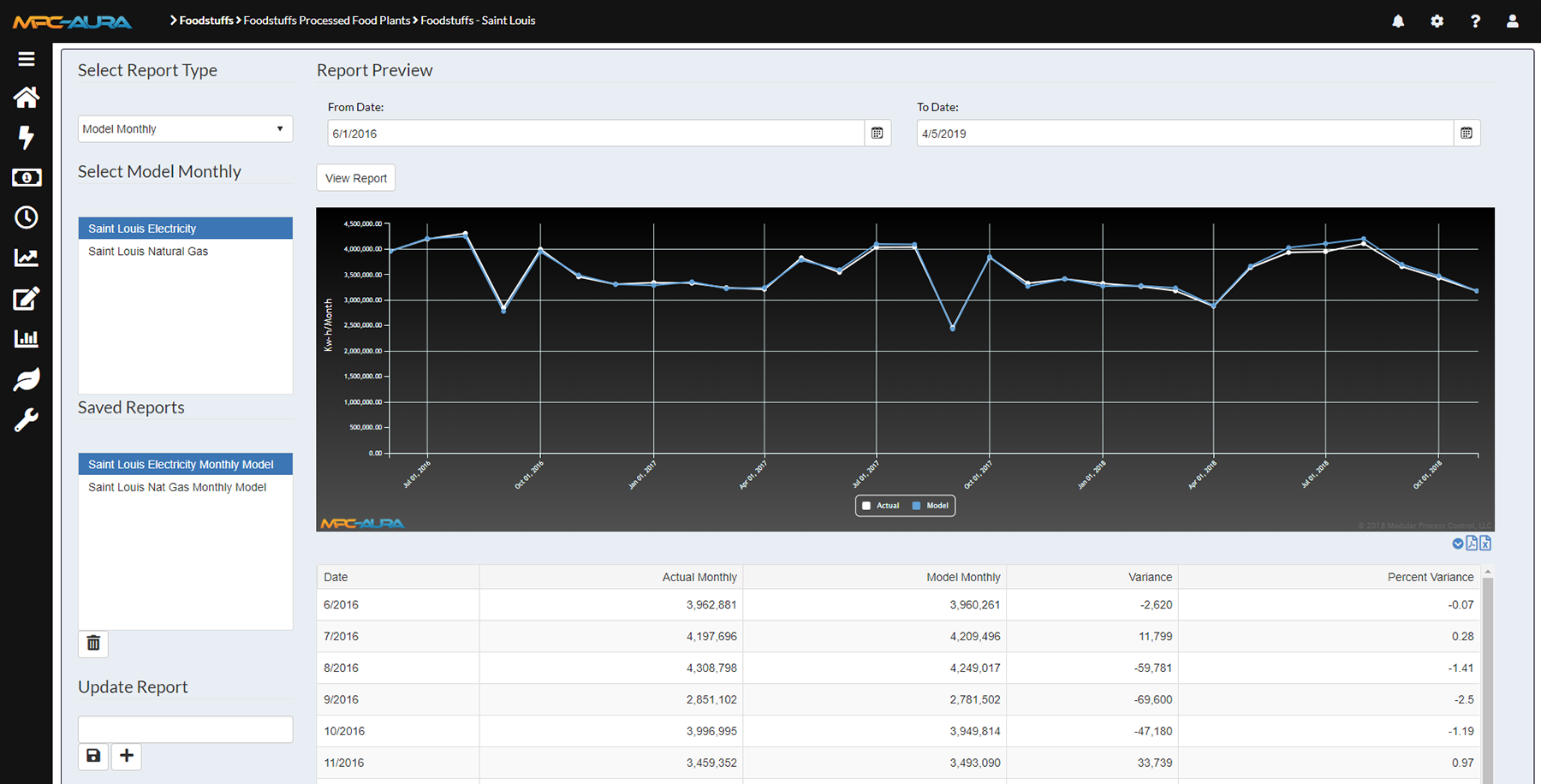This screenshot has height=784, width=1541.
Task: Click the Percent Variance column header
Action: pos(1330,577)
